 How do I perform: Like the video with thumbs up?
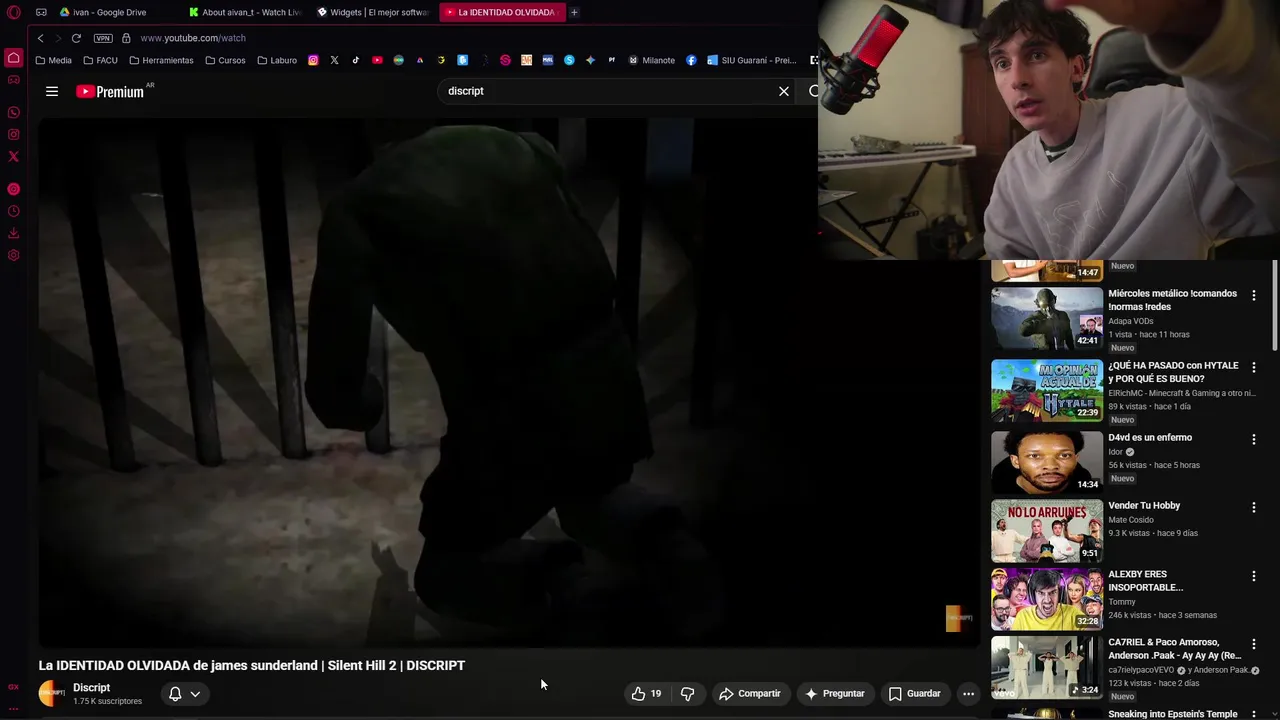(646, 693)
